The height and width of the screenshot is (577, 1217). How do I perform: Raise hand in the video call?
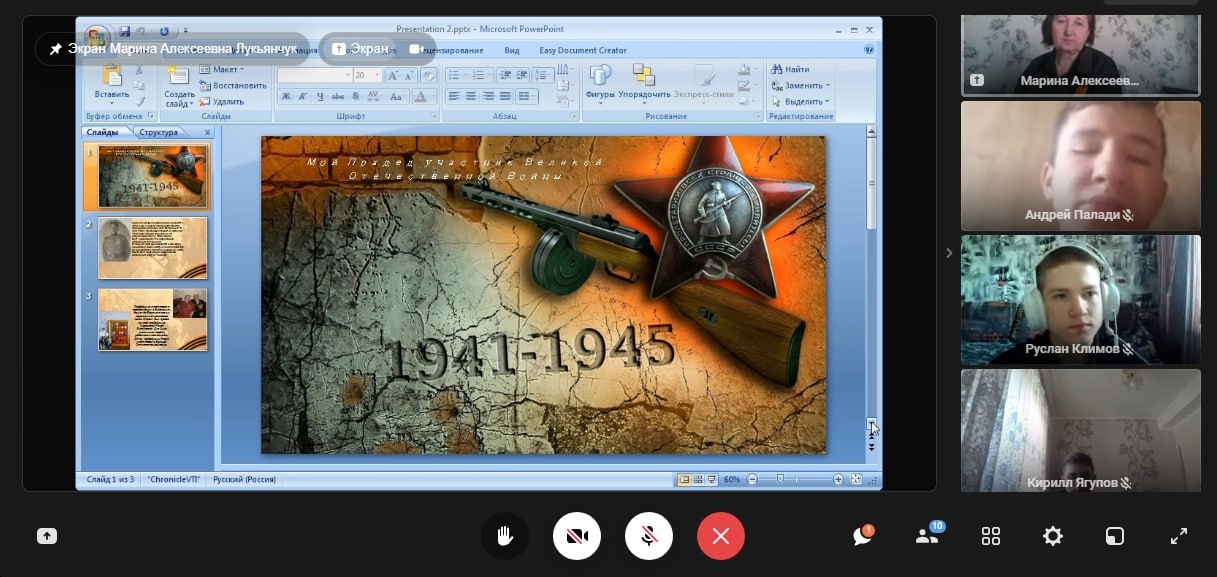point(505,536)
